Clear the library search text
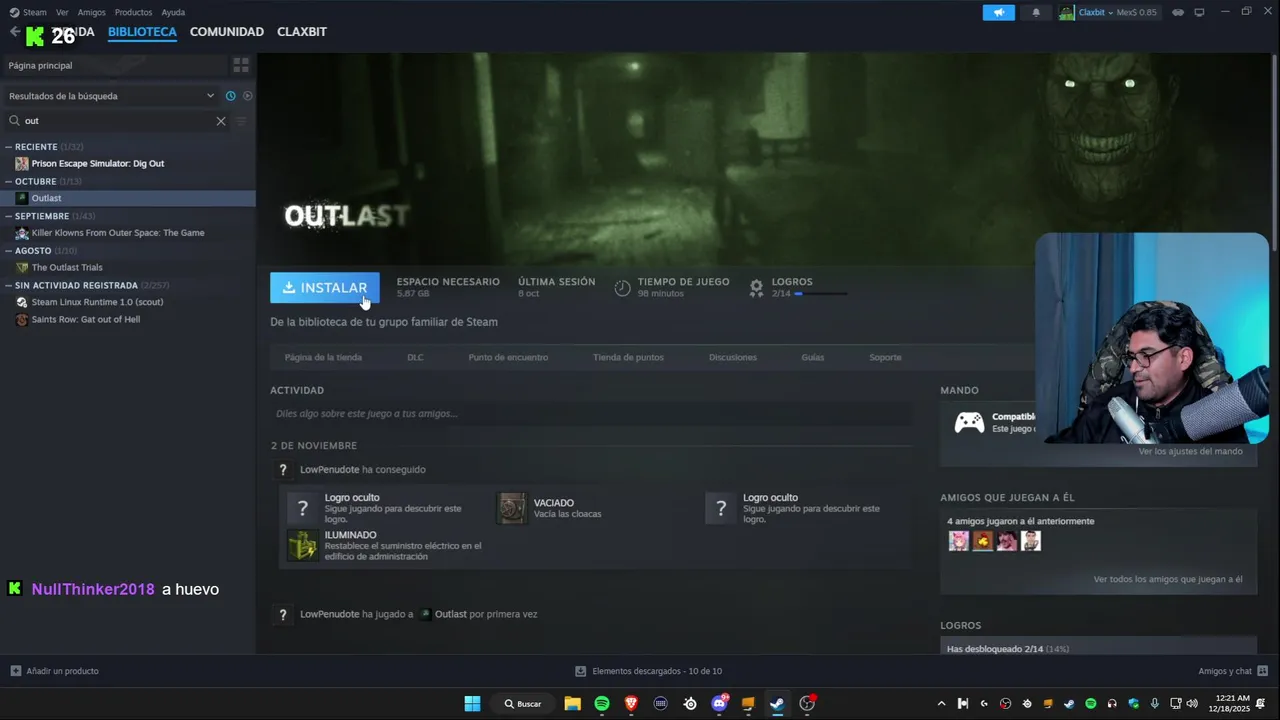The height and width of the screenshot is (720, 1280). click(221, 121)
